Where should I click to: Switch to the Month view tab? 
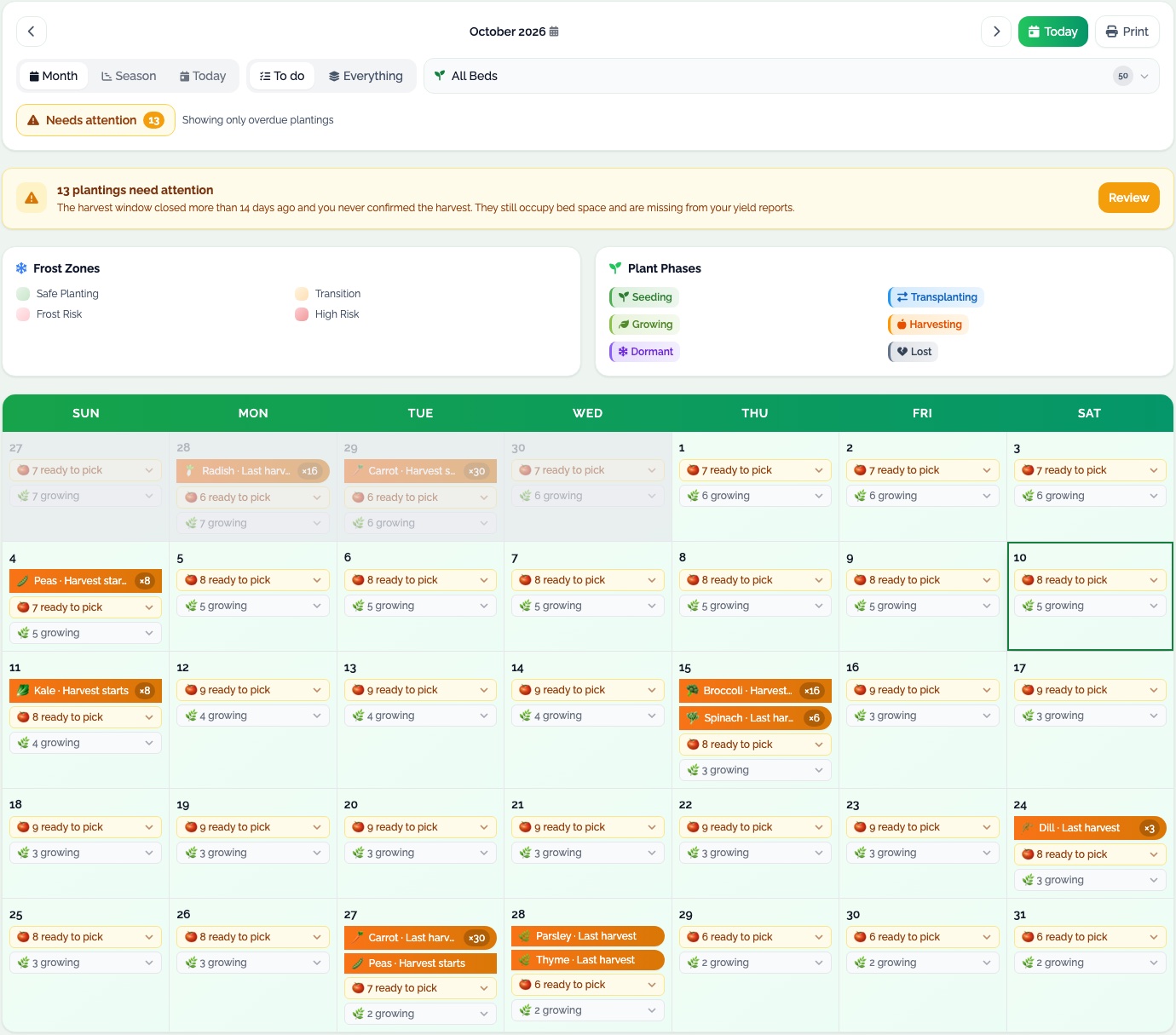(54, 76)
